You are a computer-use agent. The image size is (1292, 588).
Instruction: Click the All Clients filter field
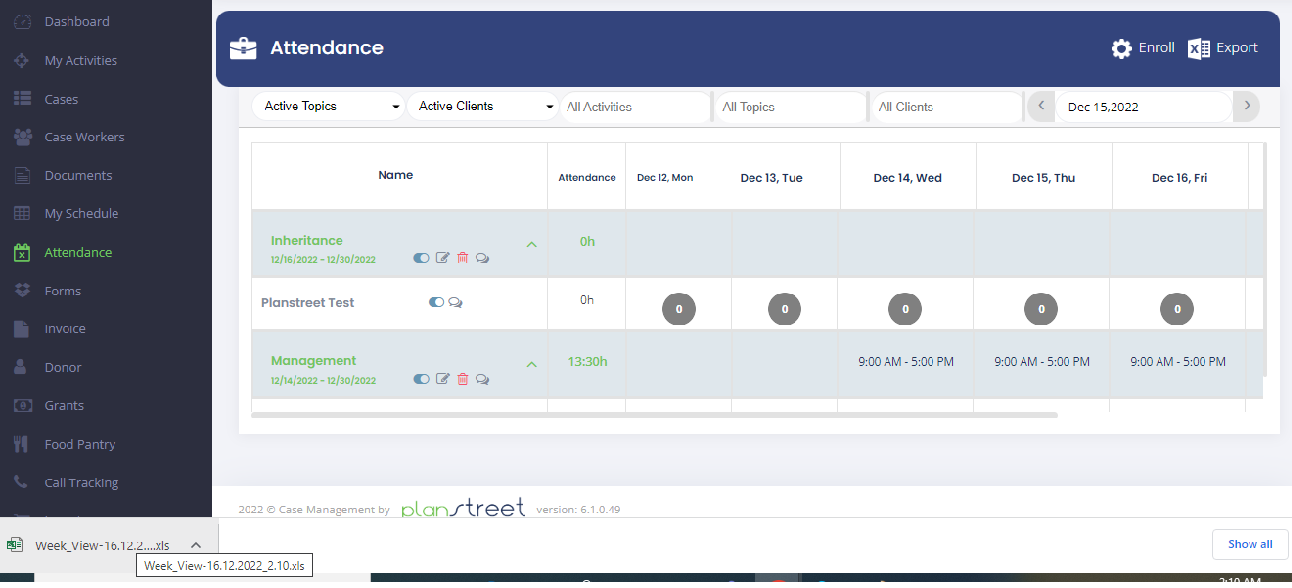(x=946, y=106)
